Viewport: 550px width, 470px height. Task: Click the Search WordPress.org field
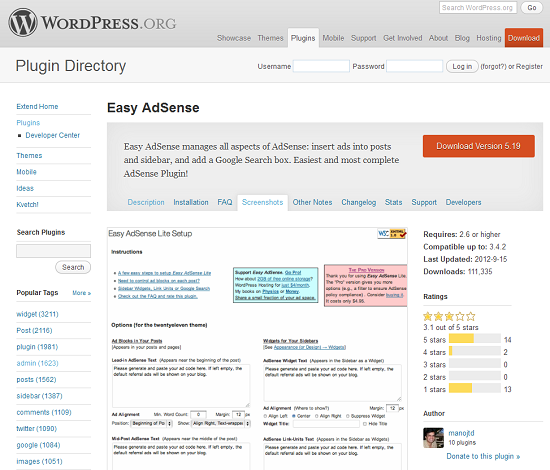[x=478, y=8]
